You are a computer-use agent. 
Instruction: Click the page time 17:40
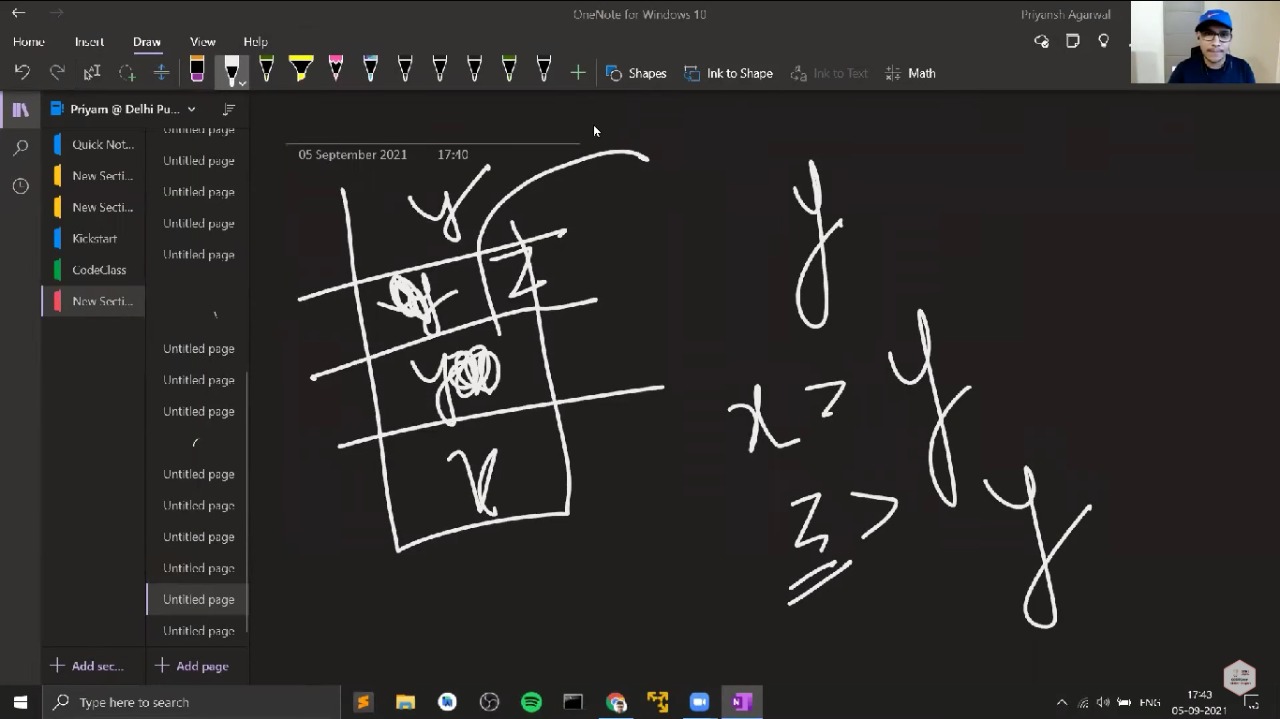(452, 155)
